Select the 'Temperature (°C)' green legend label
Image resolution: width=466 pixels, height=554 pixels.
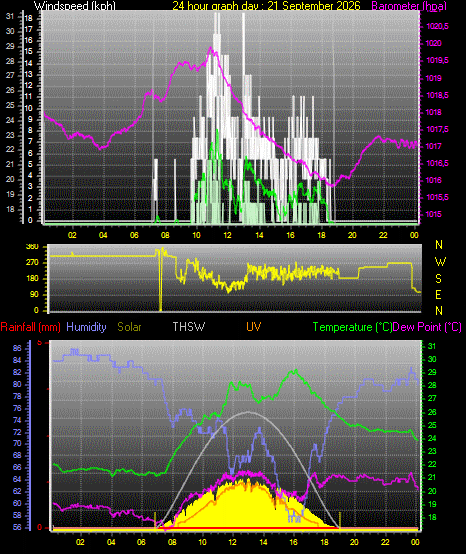point(353,327)
